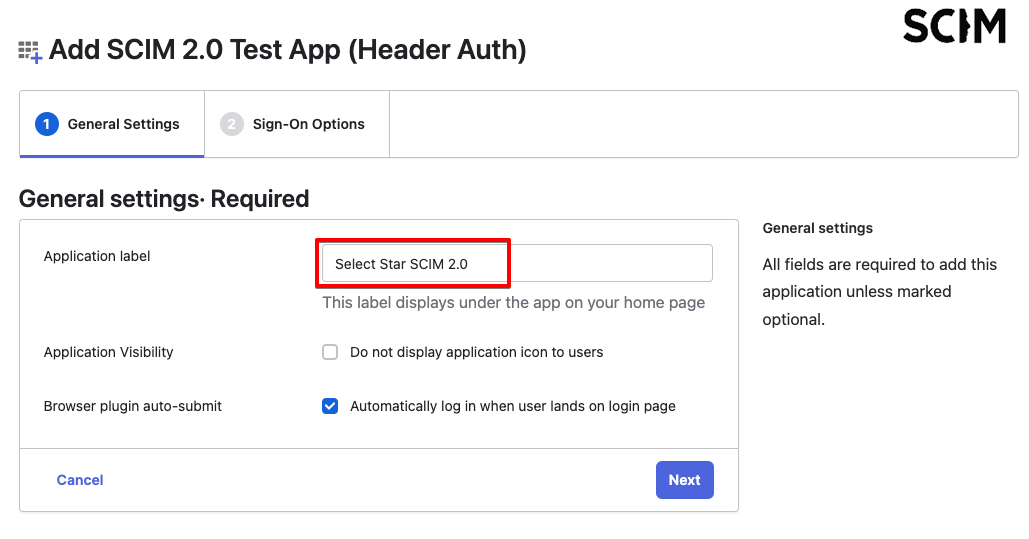This screenshot has height=539, width=1029.
Task: Click the 'Application Visibility' row label
Action: pyautogui.click(x=108, y=352)
